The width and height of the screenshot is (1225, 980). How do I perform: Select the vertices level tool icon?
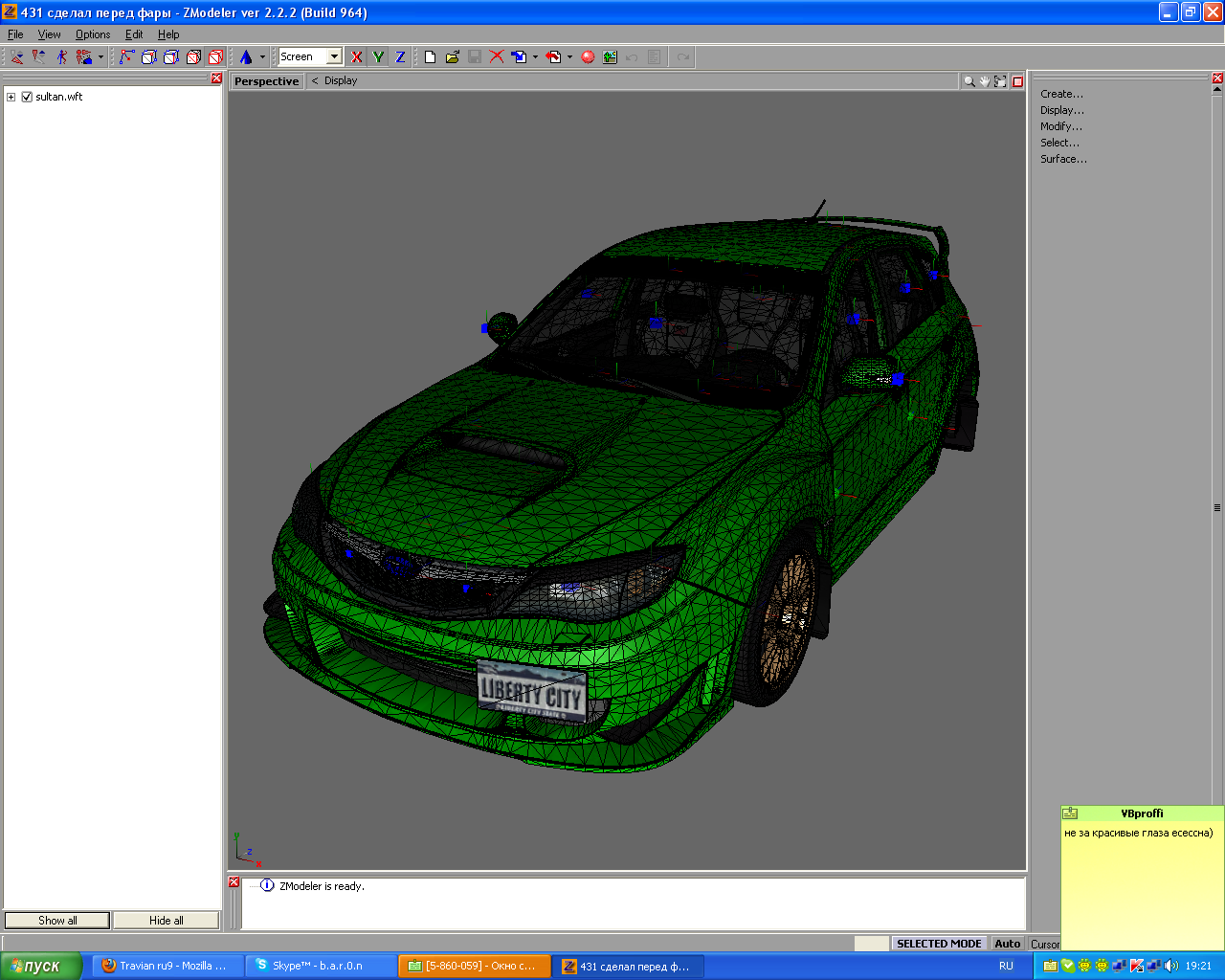tap(126, 57)
